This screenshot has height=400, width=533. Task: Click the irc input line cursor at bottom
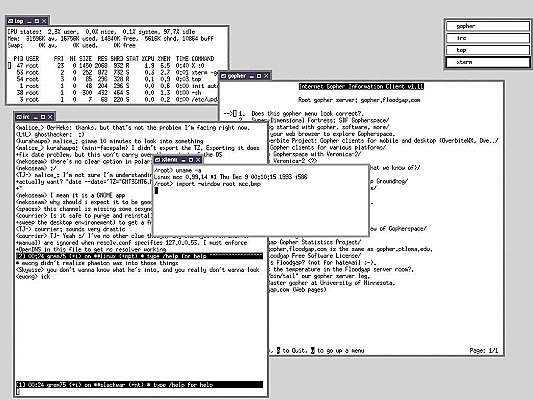click(18, 392)
